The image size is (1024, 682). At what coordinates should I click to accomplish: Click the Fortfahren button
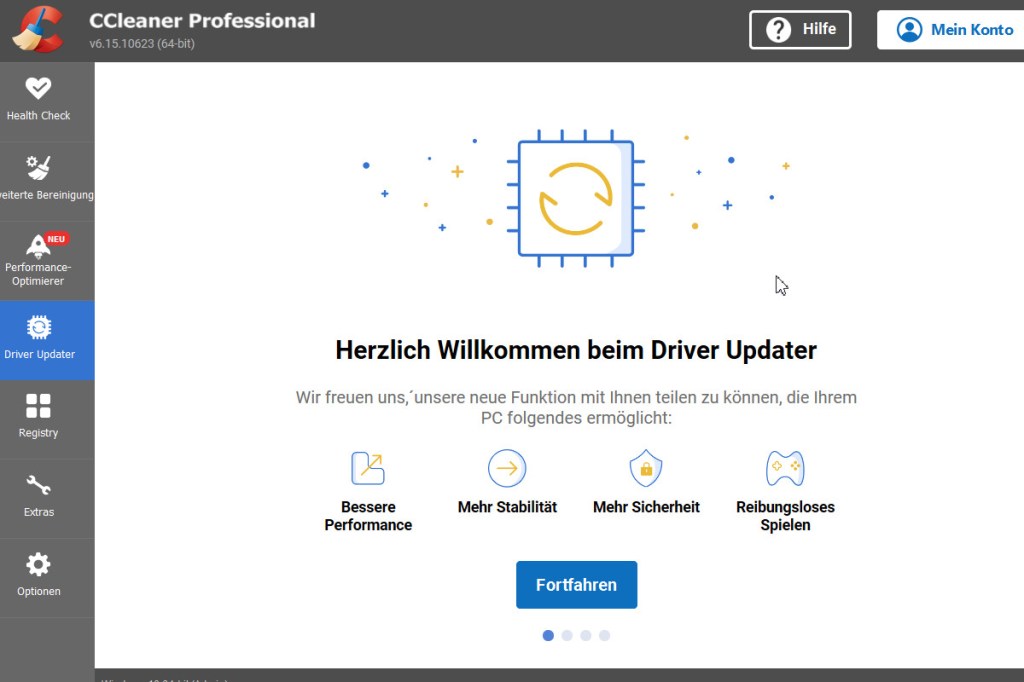pos(576,585)
